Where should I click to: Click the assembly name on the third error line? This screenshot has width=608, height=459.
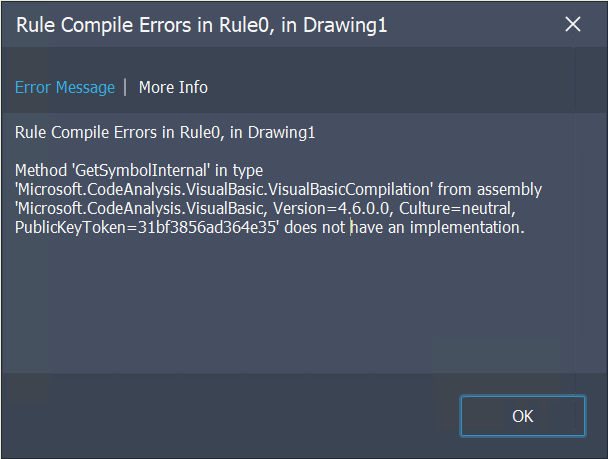[141, 209]
